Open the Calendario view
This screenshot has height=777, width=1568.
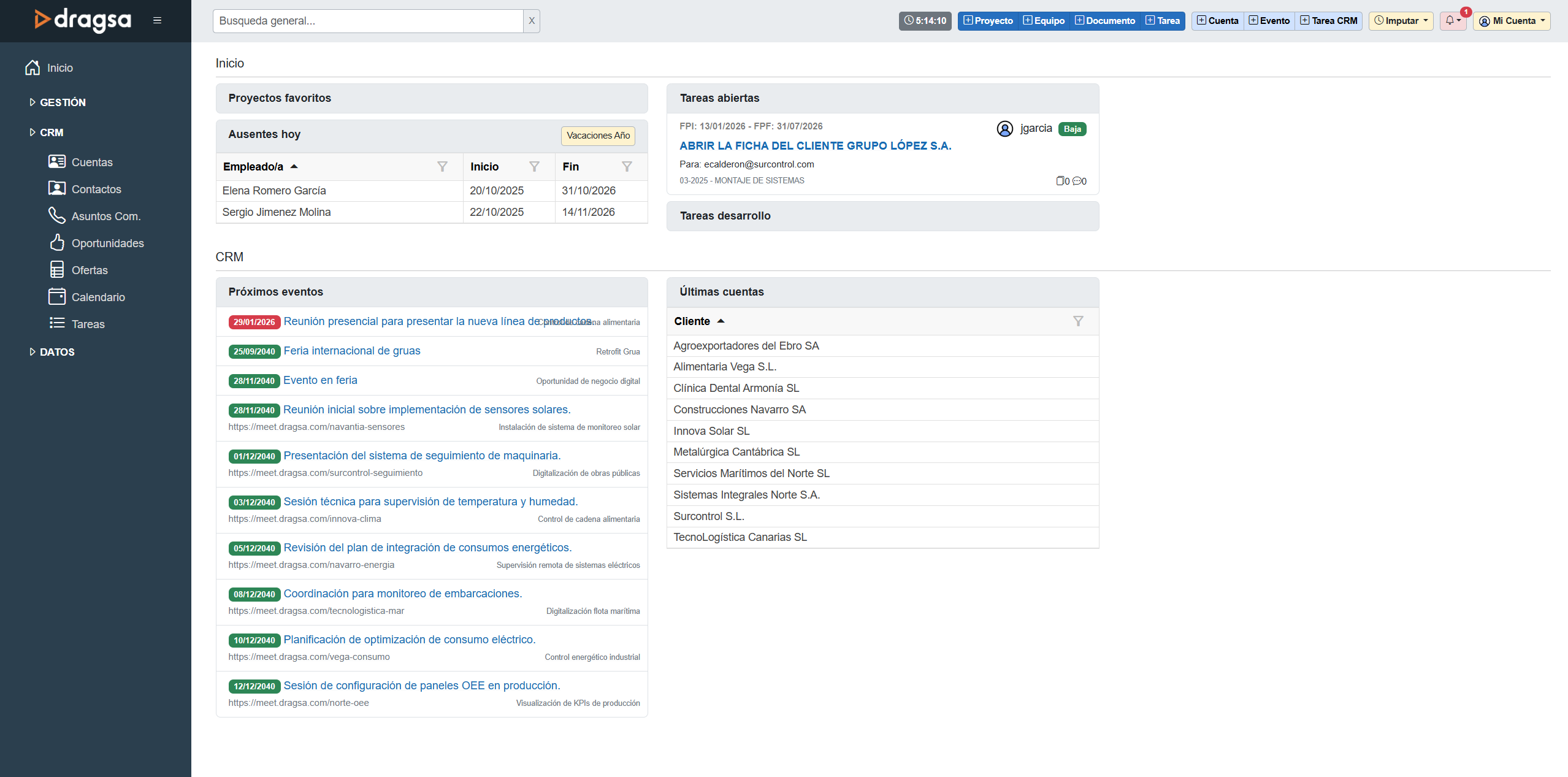tap(98, 297)
